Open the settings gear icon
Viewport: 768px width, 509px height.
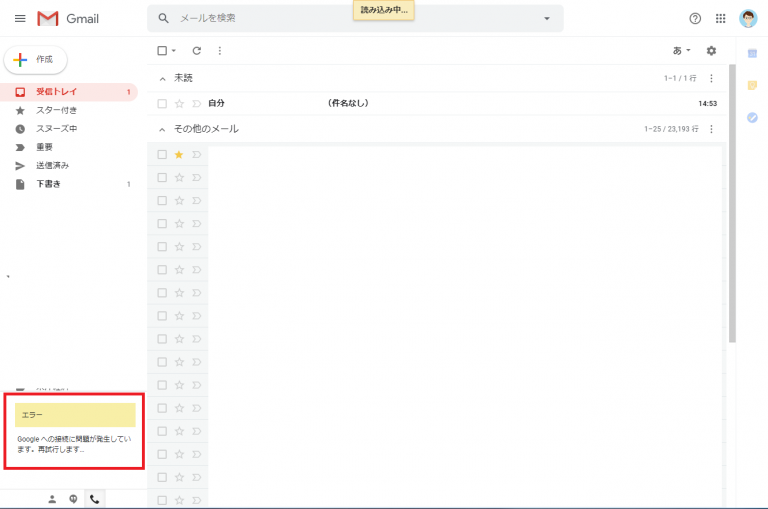[711, 51]
